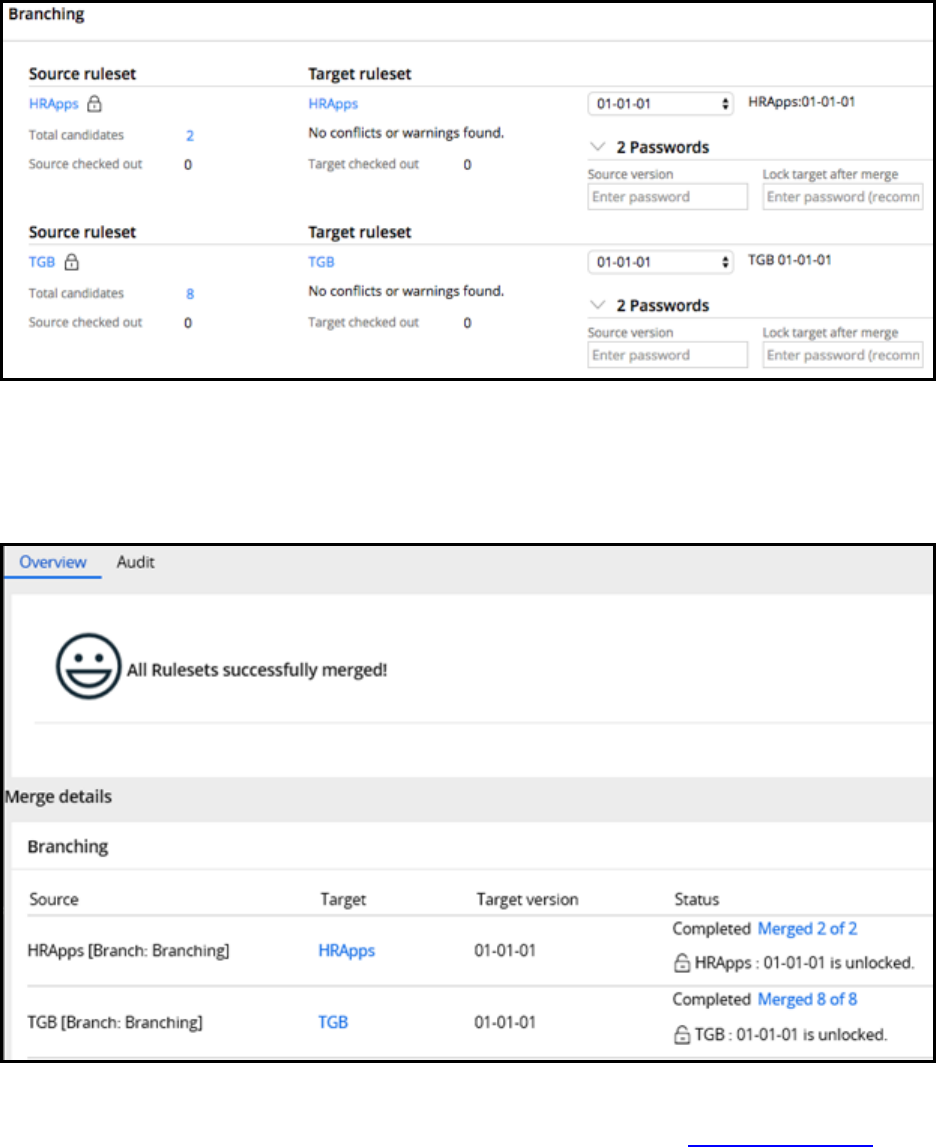Focus the TGB Lock target after merge password field
This screenshot has width=936, height=1147.
click(x=843, y=355)
